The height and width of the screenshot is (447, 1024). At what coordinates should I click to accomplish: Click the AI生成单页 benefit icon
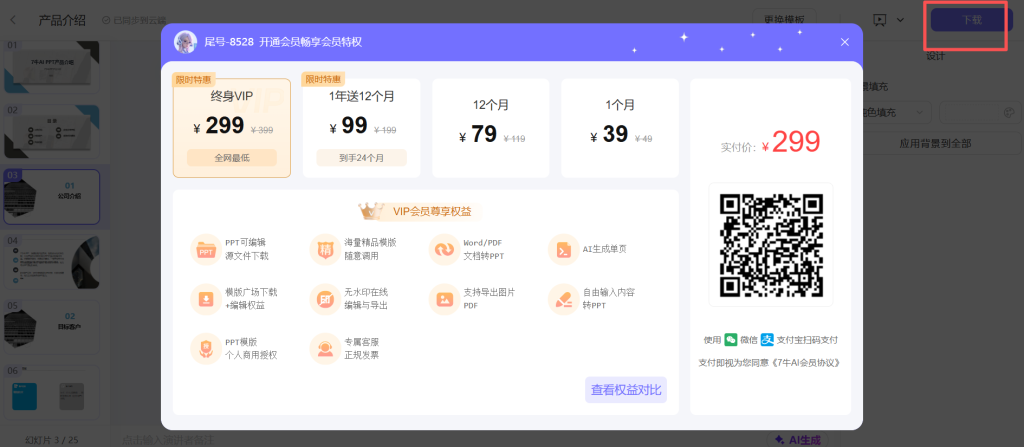click(x=563, y=249)
